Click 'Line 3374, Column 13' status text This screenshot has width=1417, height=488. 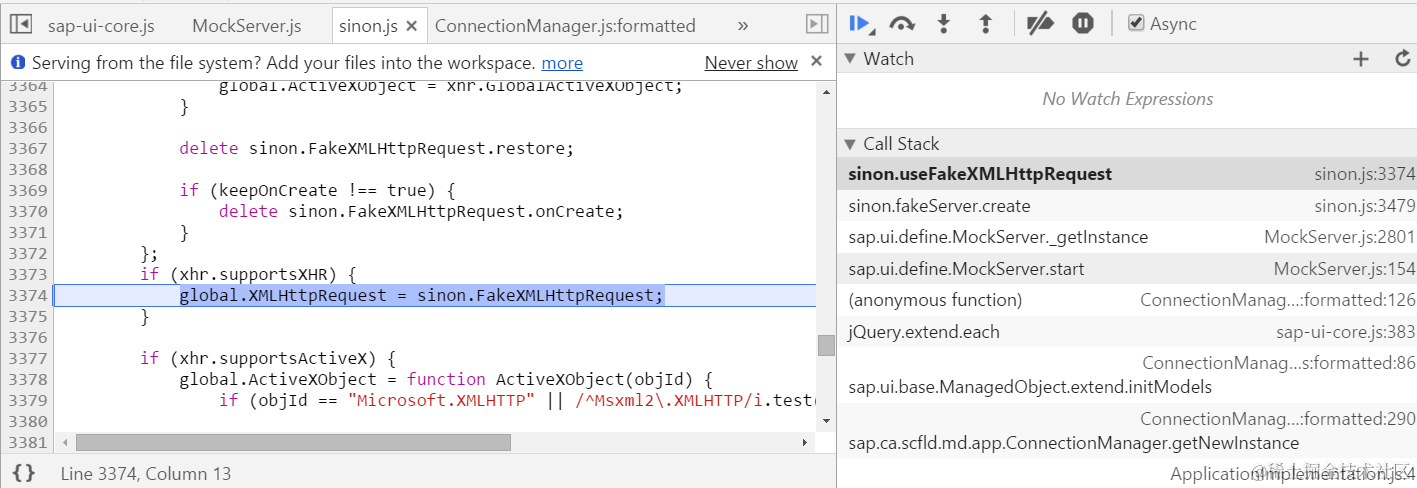point(146,473)
